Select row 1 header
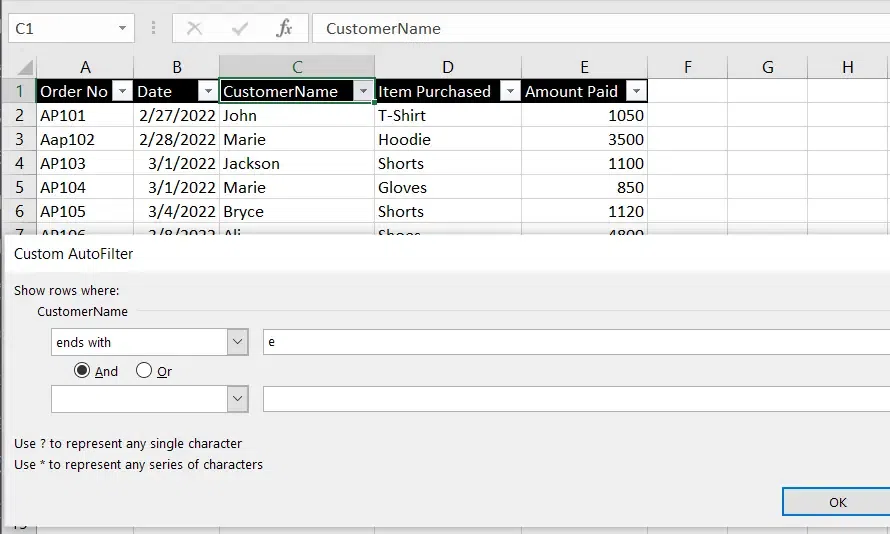The image size is (890, 534). tap(19, 91)
